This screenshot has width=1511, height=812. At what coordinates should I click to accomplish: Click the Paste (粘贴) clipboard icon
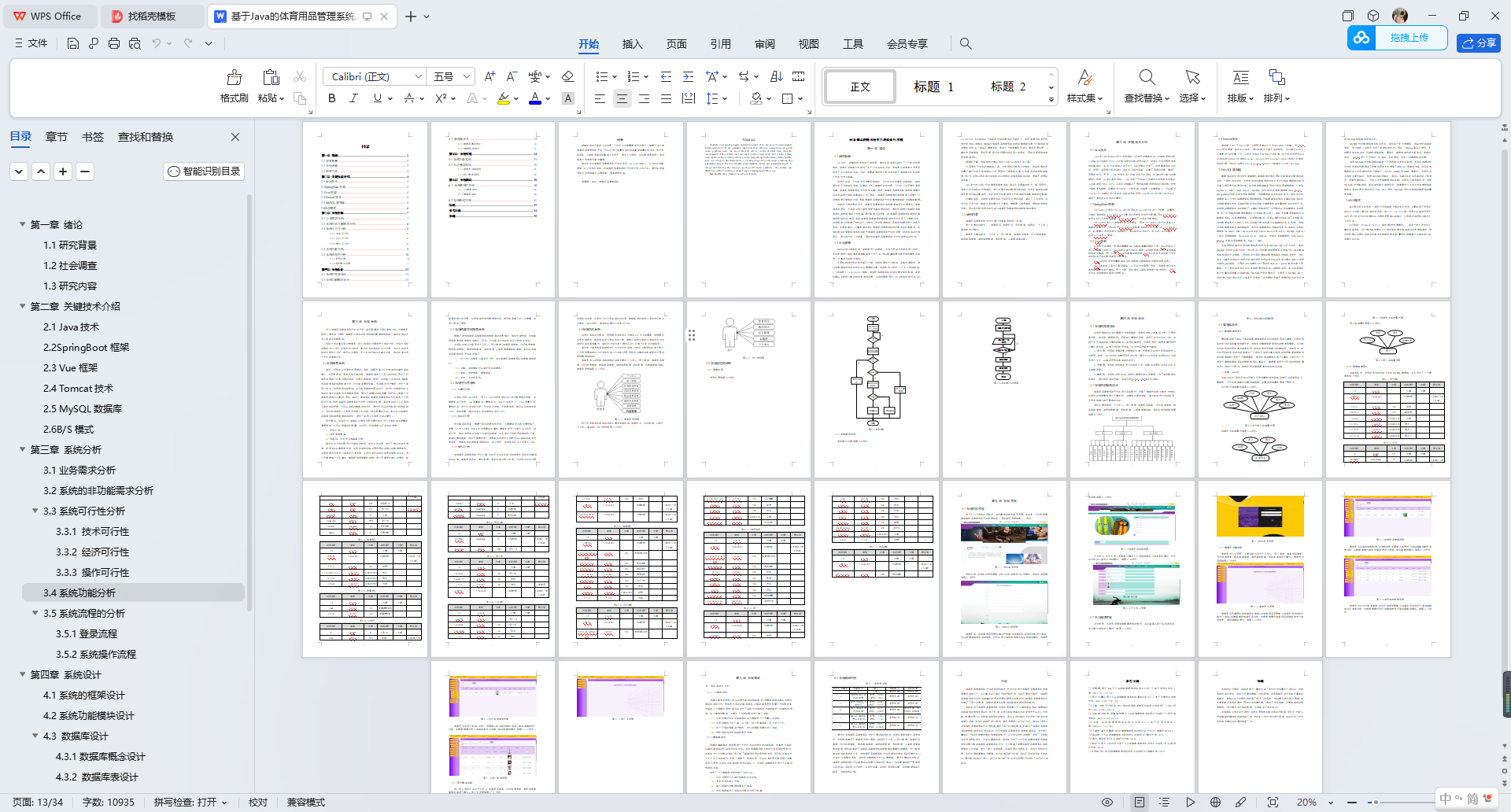pyautogui.click(x=271, y=77)
